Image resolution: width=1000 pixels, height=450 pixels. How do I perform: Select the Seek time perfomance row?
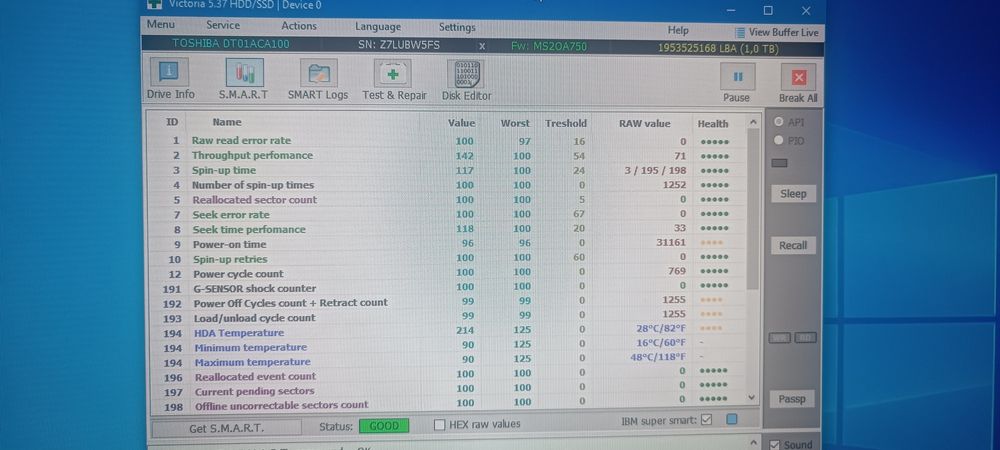click(x=449, y=229)
